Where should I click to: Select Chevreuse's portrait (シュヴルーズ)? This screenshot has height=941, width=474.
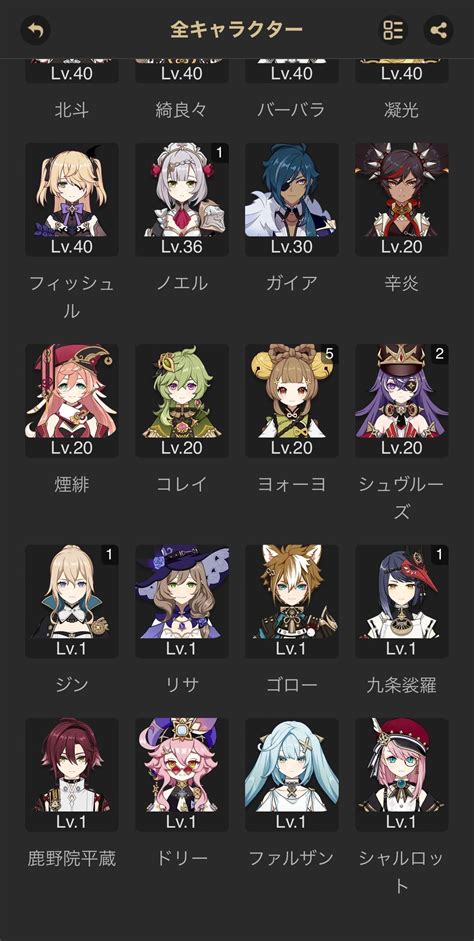(401, 400)
